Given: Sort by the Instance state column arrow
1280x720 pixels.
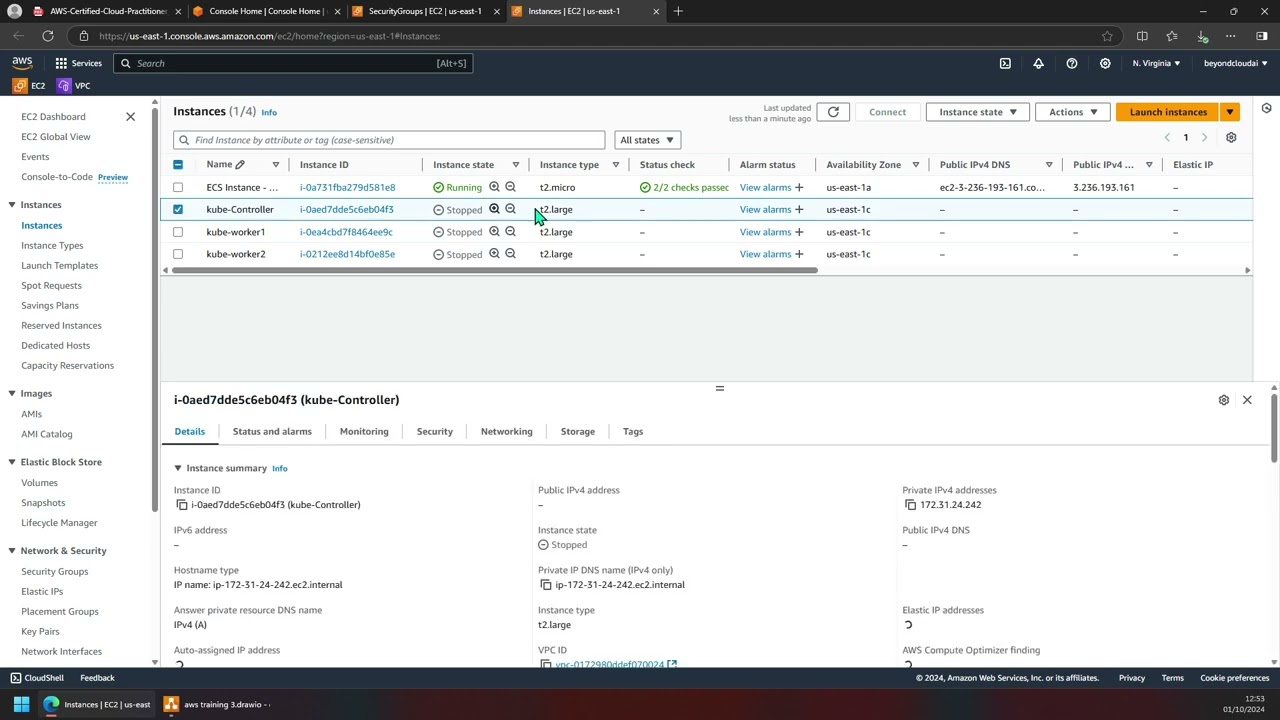Looking at the screenshot, I should click(516, 165).
